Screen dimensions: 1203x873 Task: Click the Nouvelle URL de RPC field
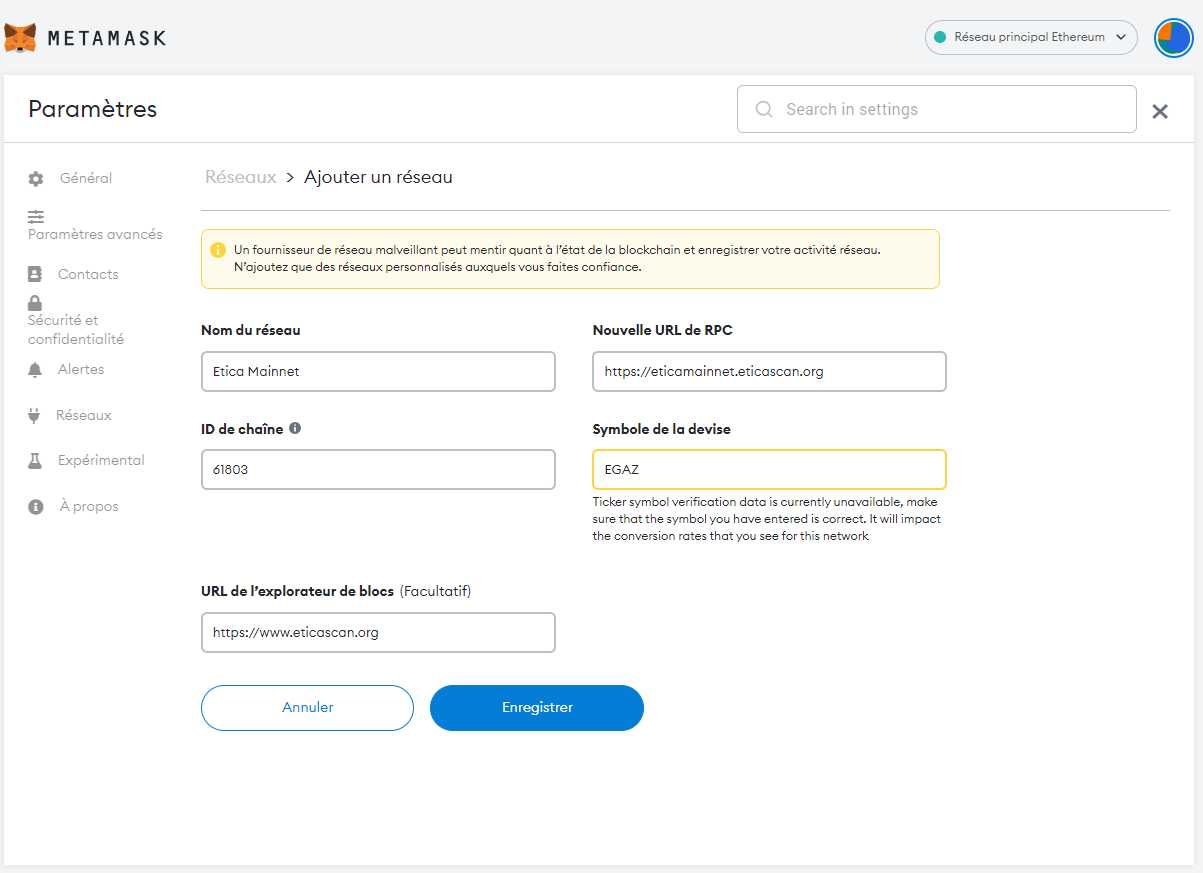tap(769, 371)
